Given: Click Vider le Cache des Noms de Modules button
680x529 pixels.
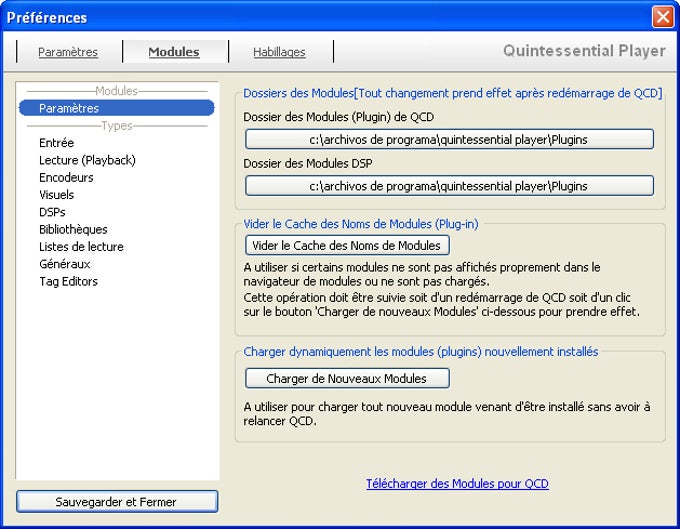Looking at the screenshot, I should click(347, 245).
